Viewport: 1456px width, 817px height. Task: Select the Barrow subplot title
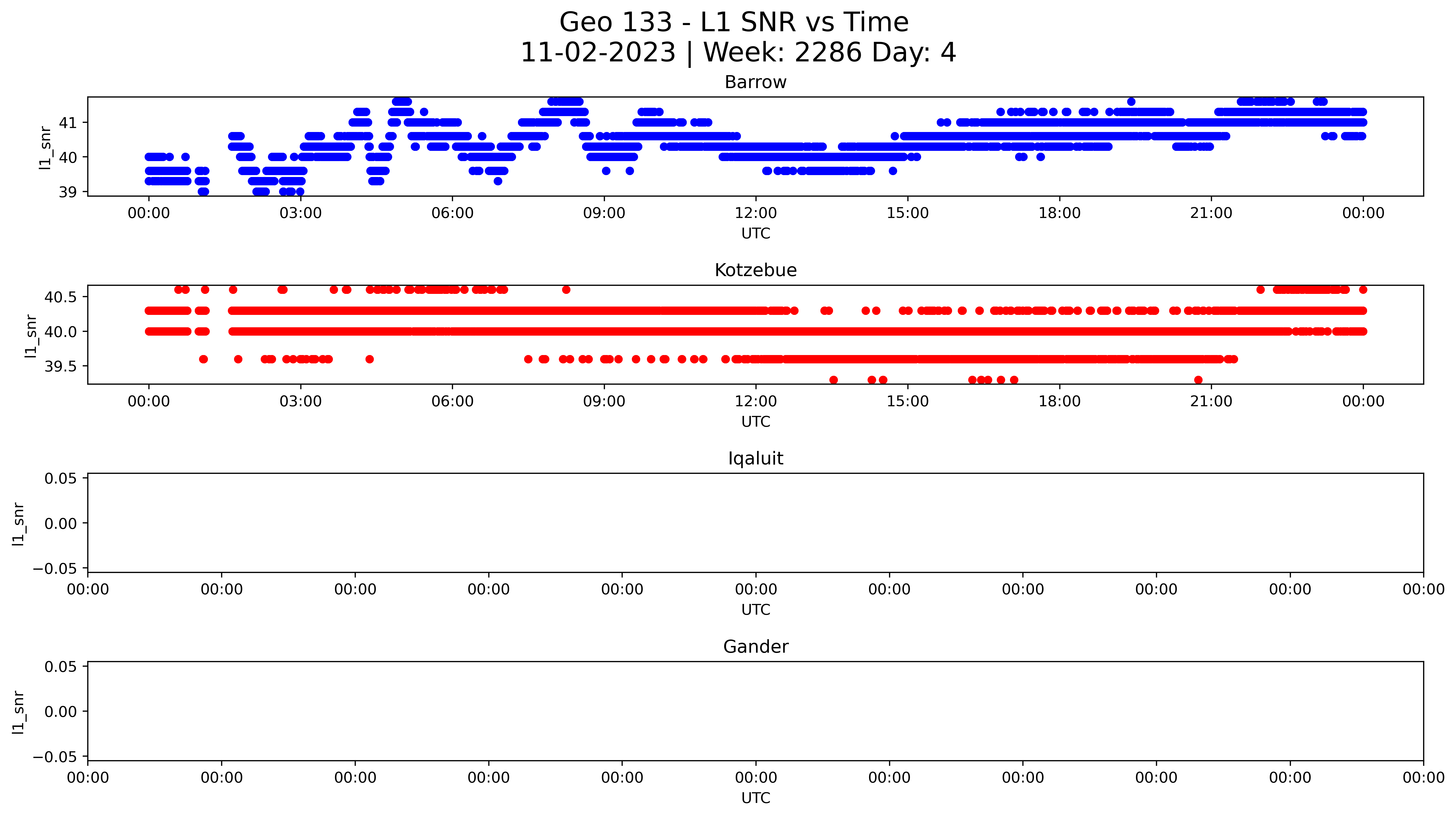[x=756, y=82]
